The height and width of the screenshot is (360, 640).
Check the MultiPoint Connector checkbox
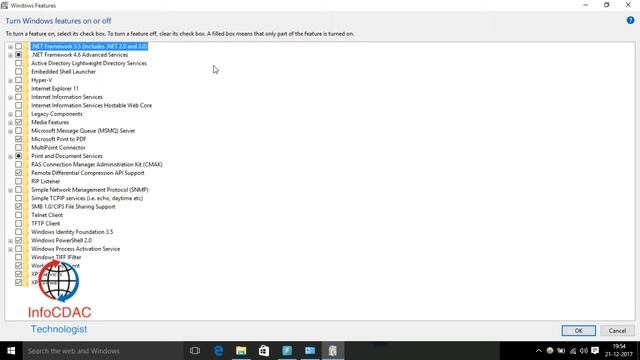(x=18, y=147)
